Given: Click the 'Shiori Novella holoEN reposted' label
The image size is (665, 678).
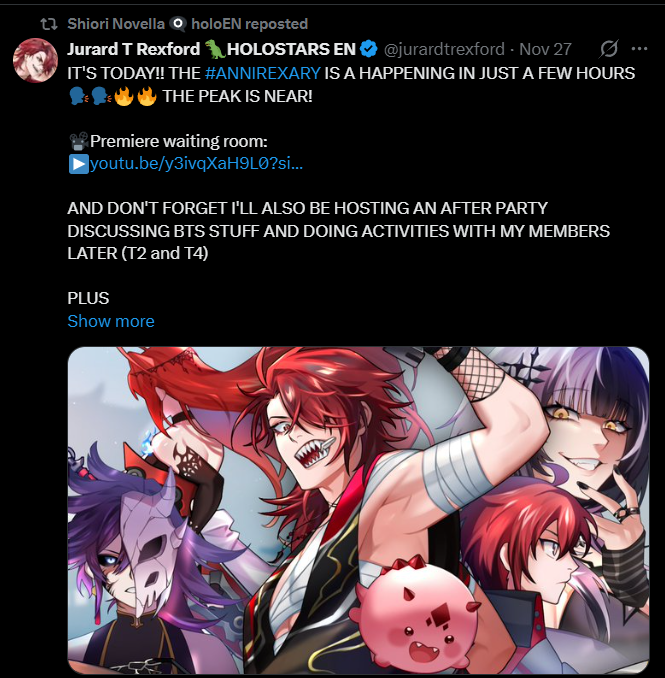Looking at the screenshot, I should point(188,24).
